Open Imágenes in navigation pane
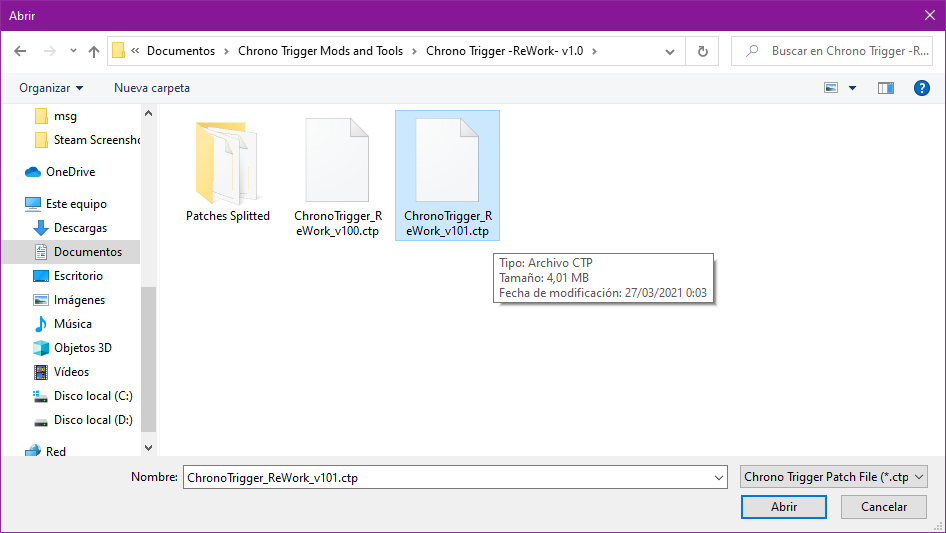 tap(68, 300)
